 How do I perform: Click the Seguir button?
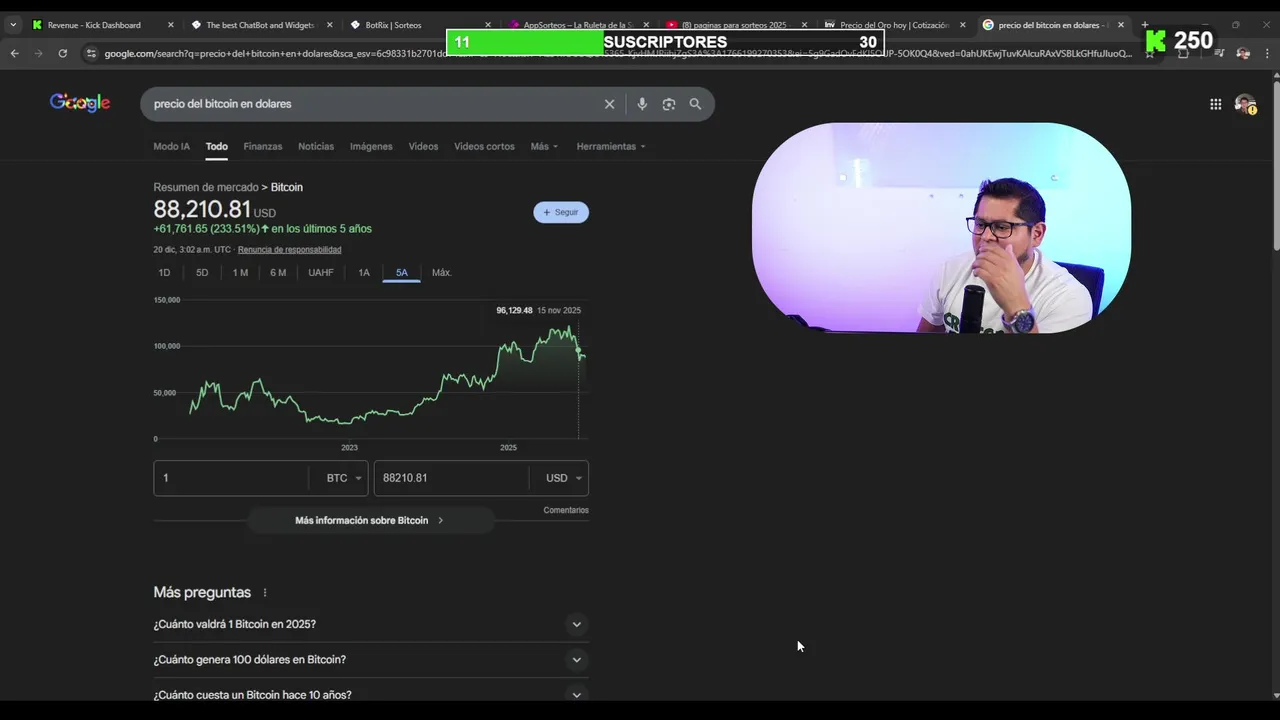click(561, 212)
